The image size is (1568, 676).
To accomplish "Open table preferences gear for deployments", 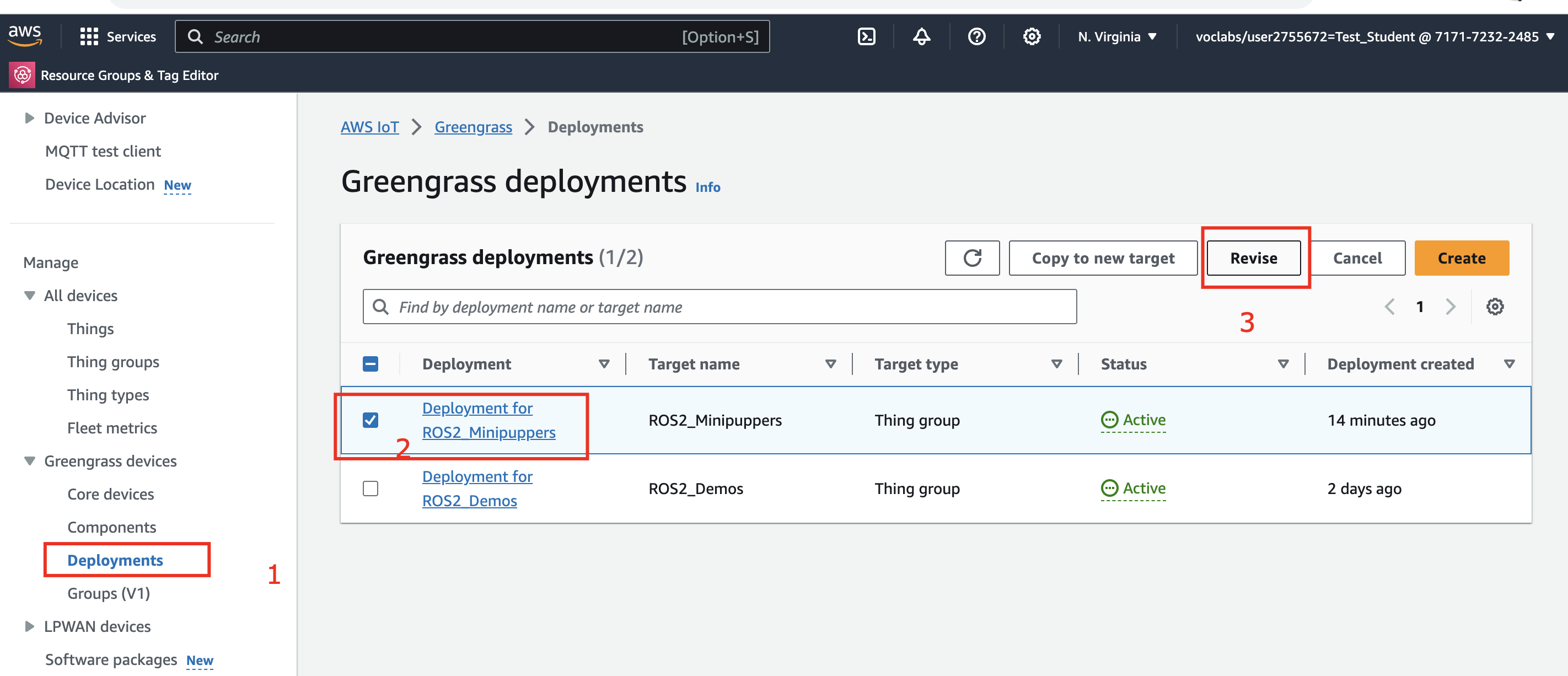I will click(x=1496, y=307).
